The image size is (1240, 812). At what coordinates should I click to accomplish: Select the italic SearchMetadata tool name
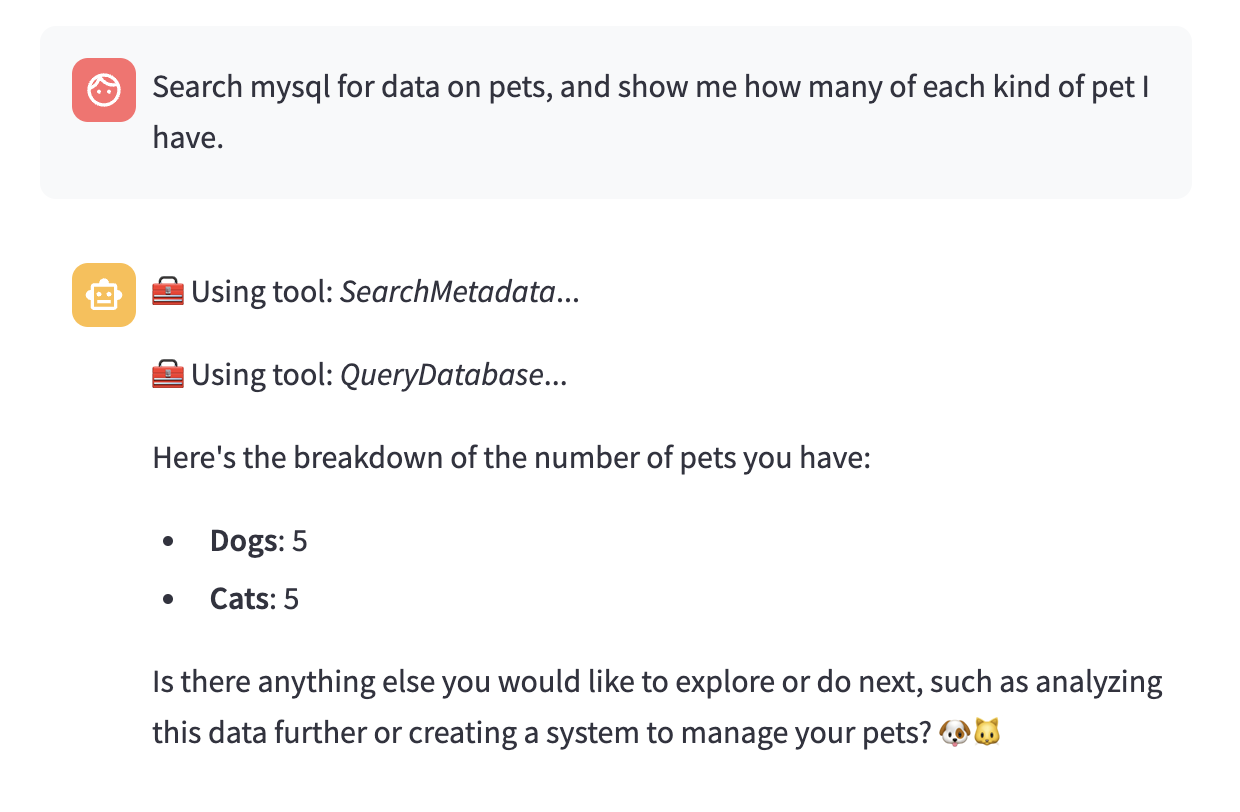tap(447, 293)
